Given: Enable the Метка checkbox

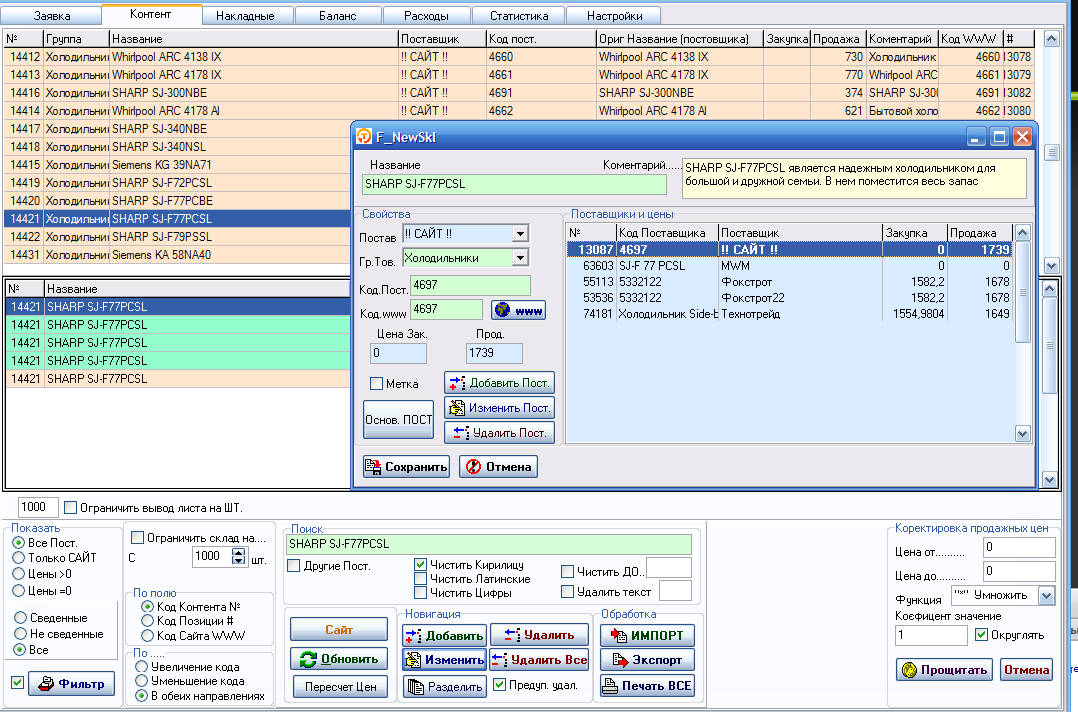Looking at the screenshot, I should pyautogui.click(x=376, y=384).
